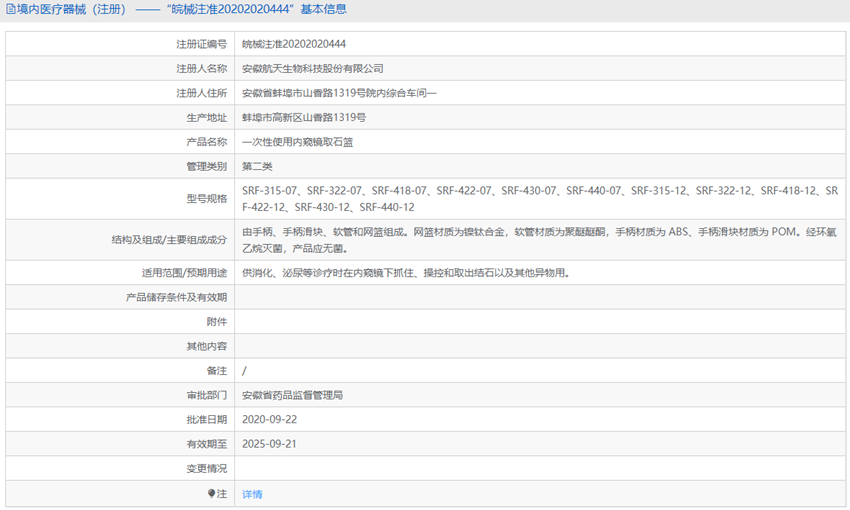Viewport: 850px width, 510px height.
Task: Select approval date 2020-09-22
Action: (x=269, y=419)
